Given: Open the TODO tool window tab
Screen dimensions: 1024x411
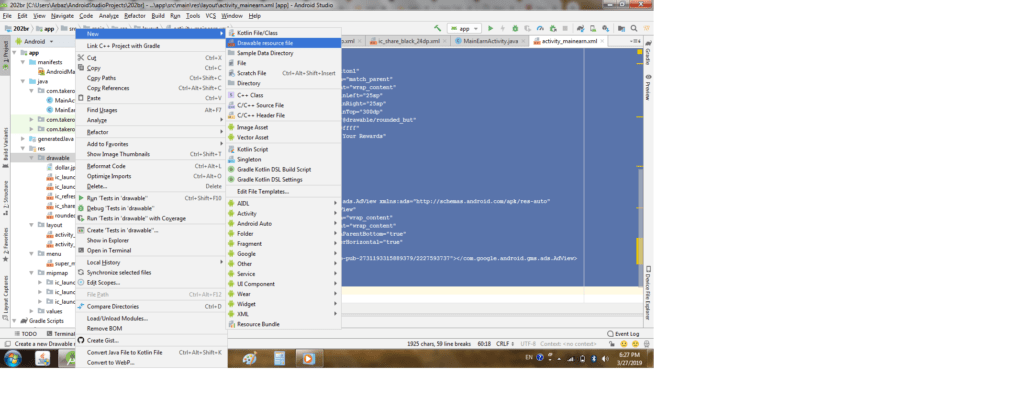Looking at the screenshot, I should 25,333.
